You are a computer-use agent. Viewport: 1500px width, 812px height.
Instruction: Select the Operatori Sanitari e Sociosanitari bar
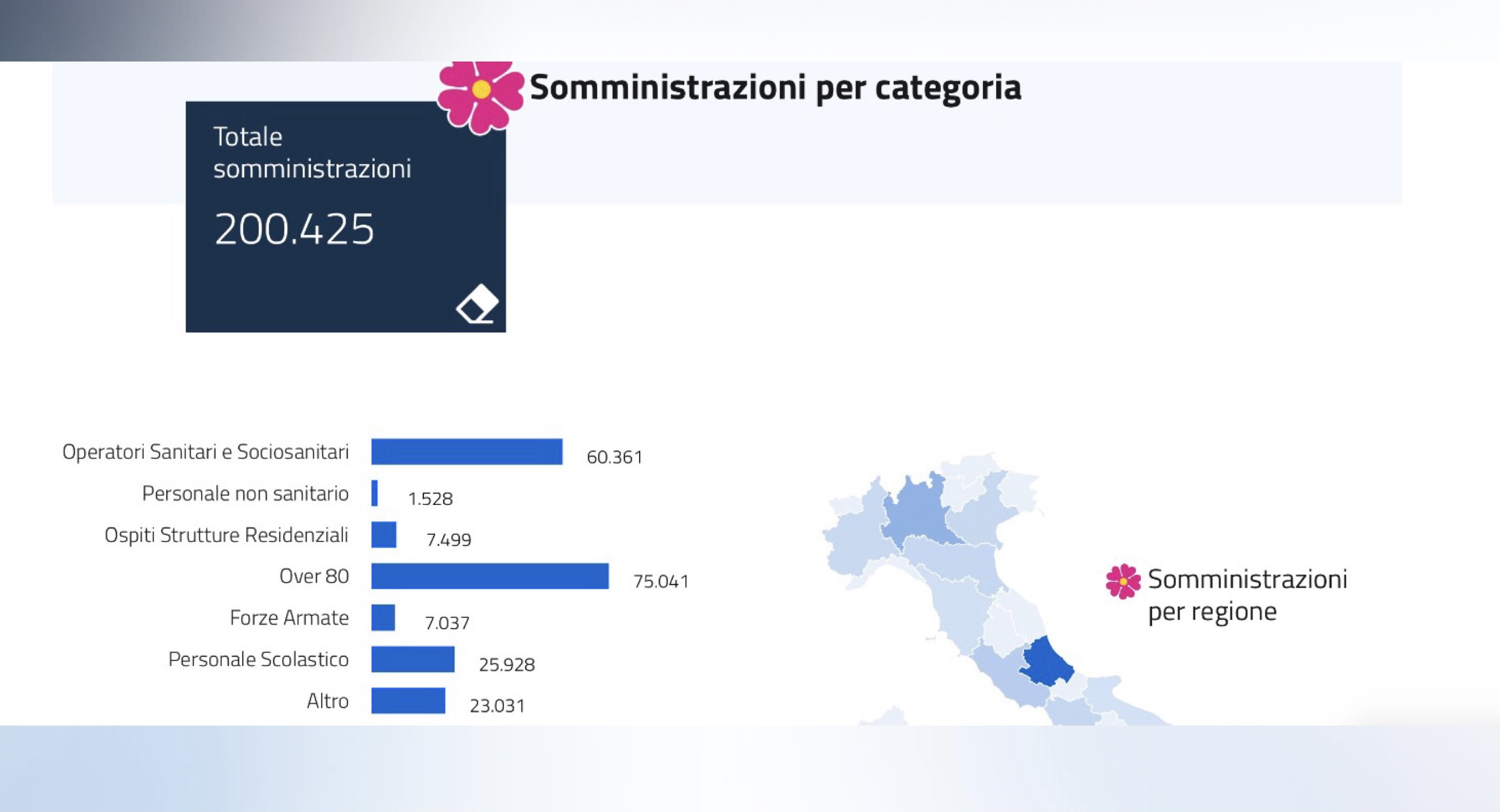pos(467,452)
